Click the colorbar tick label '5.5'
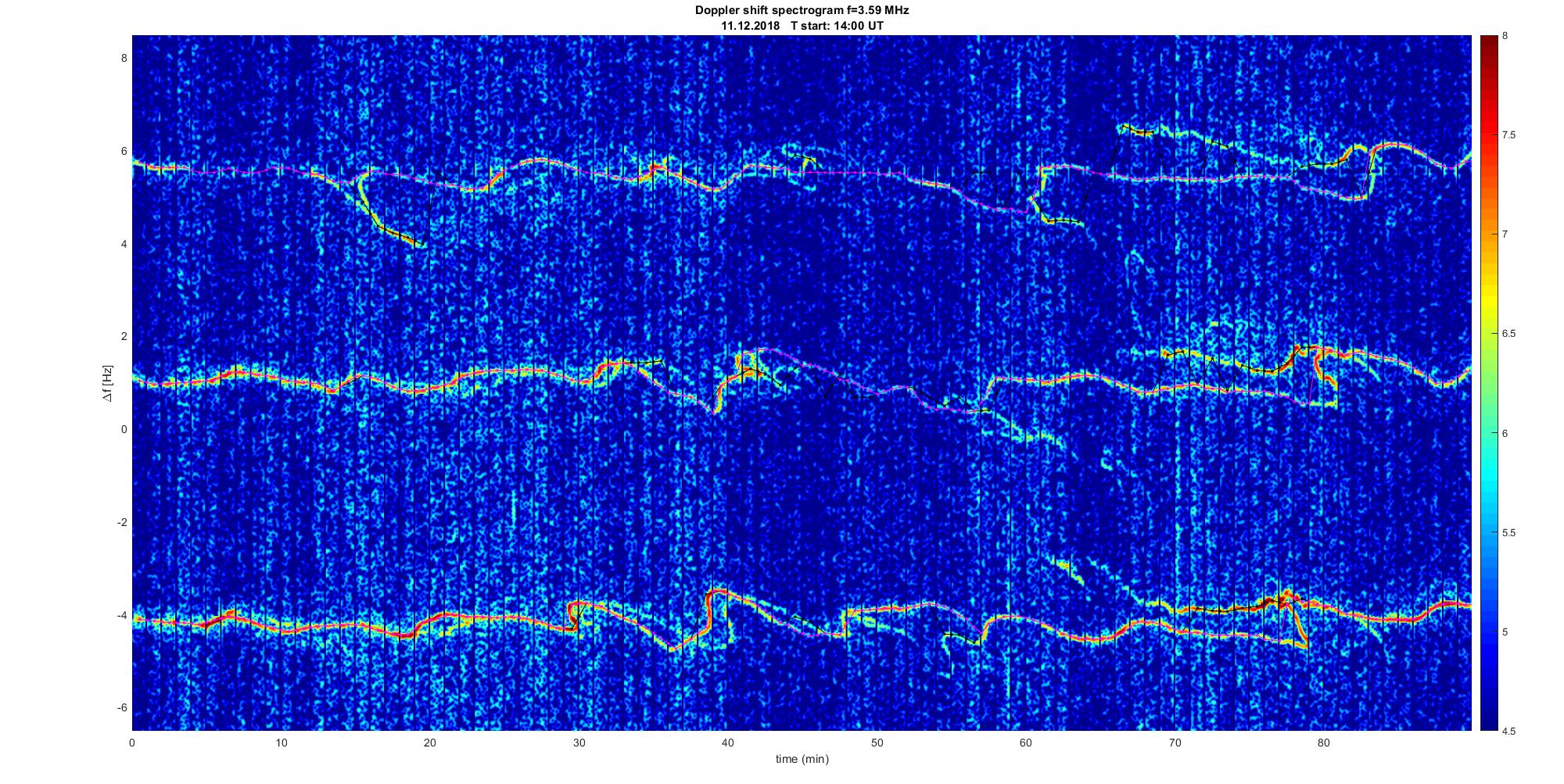 [1508, 532]
